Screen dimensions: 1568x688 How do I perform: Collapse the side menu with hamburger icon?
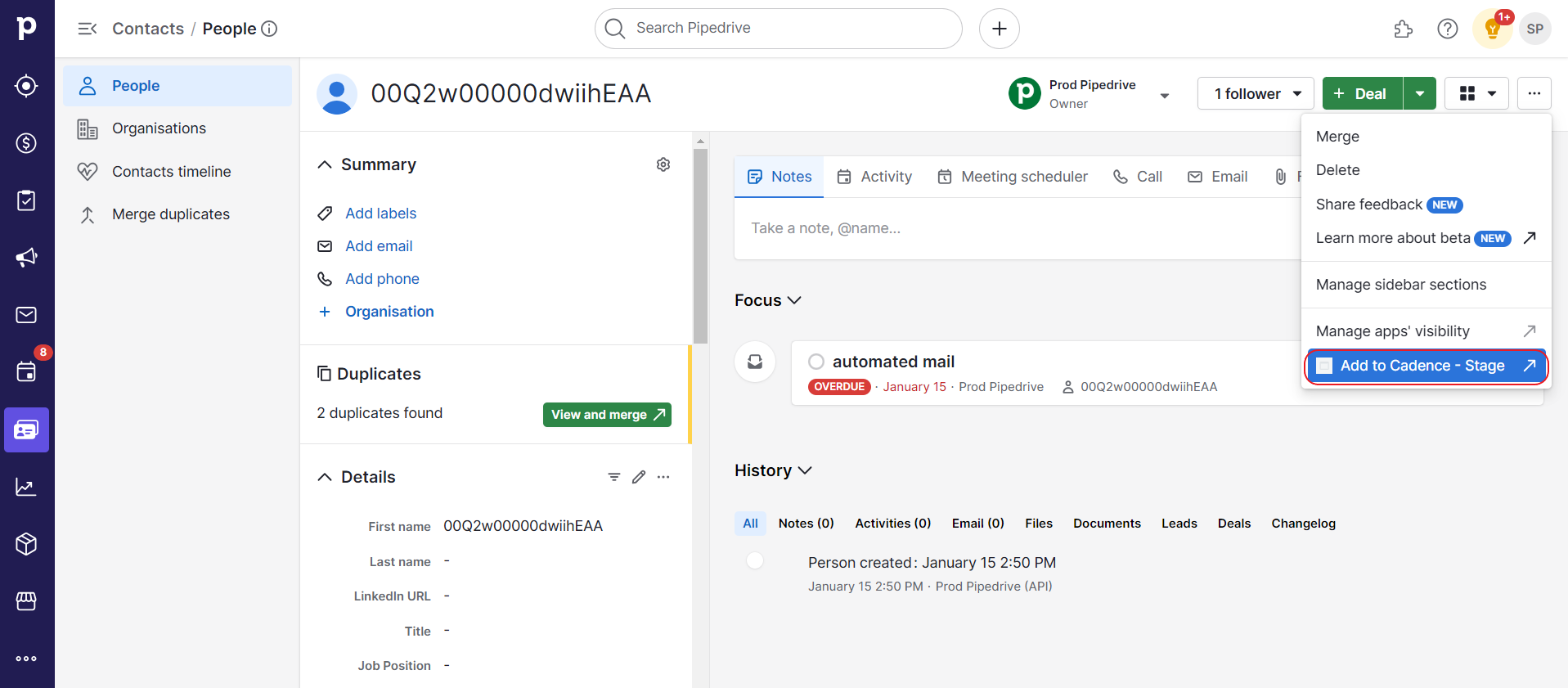[88, 29]
